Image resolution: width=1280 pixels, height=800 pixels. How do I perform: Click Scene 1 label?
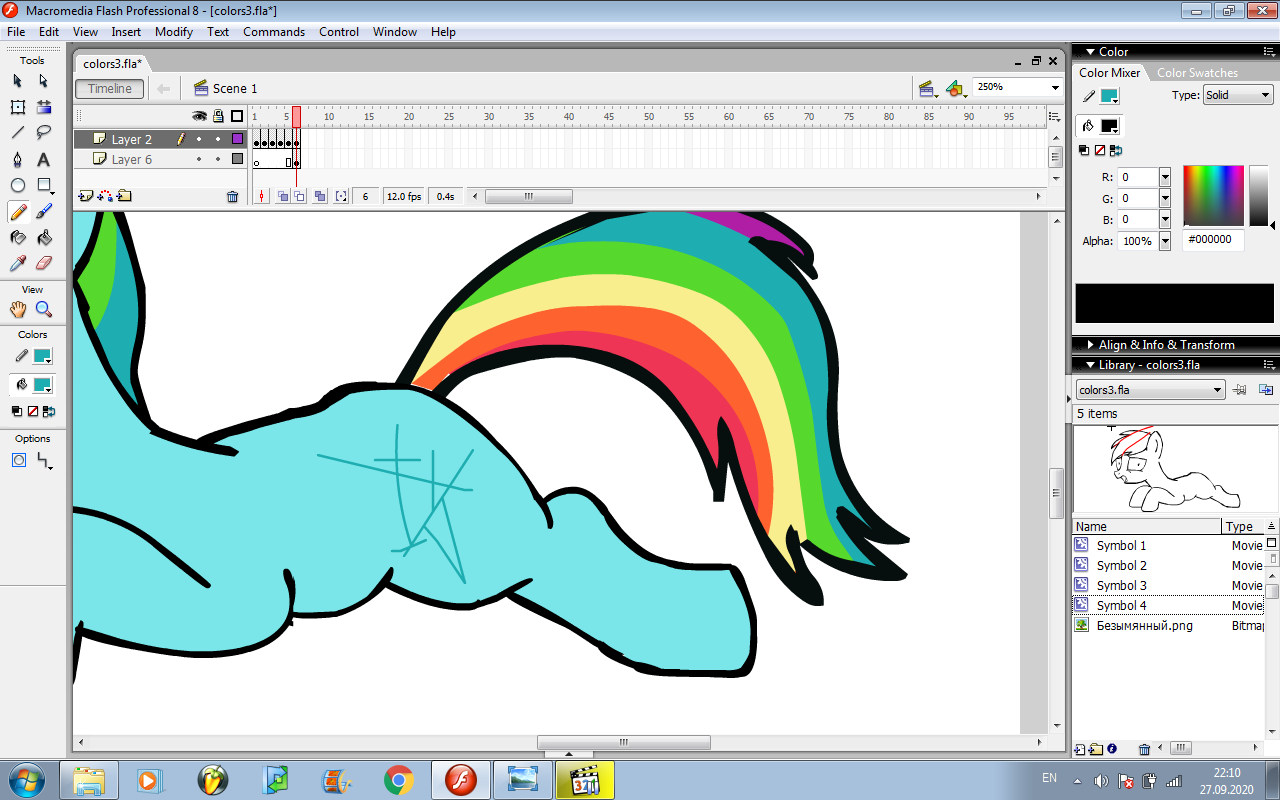tap(235, 89)
